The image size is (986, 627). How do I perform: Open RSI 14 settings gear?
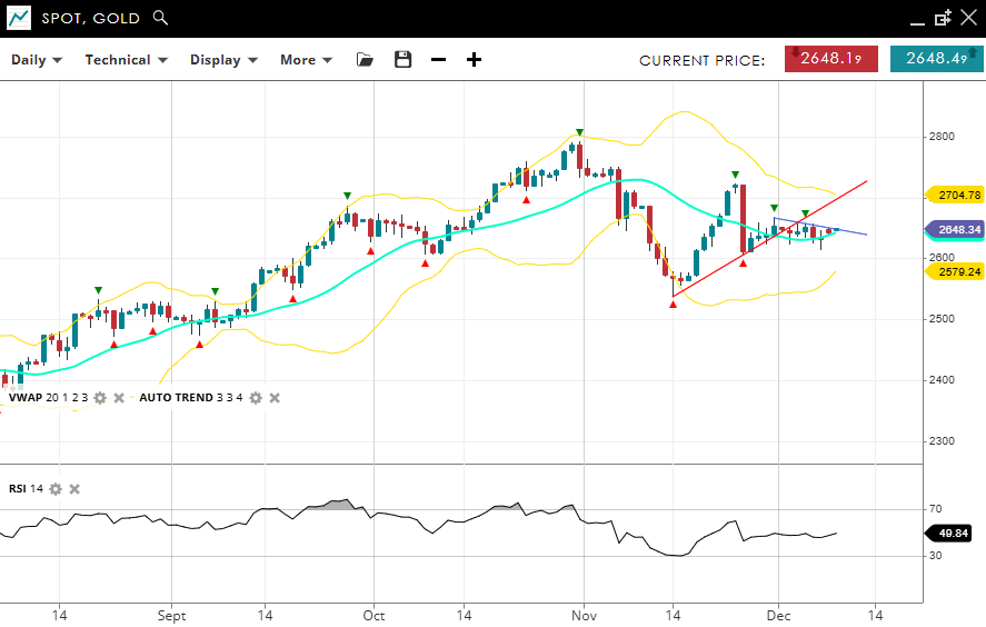click(x=56, y=489)
